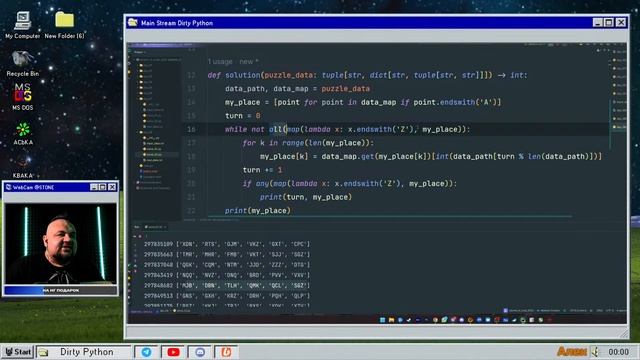
Task: Click output row starting 297835663
Action: (227, 254)
